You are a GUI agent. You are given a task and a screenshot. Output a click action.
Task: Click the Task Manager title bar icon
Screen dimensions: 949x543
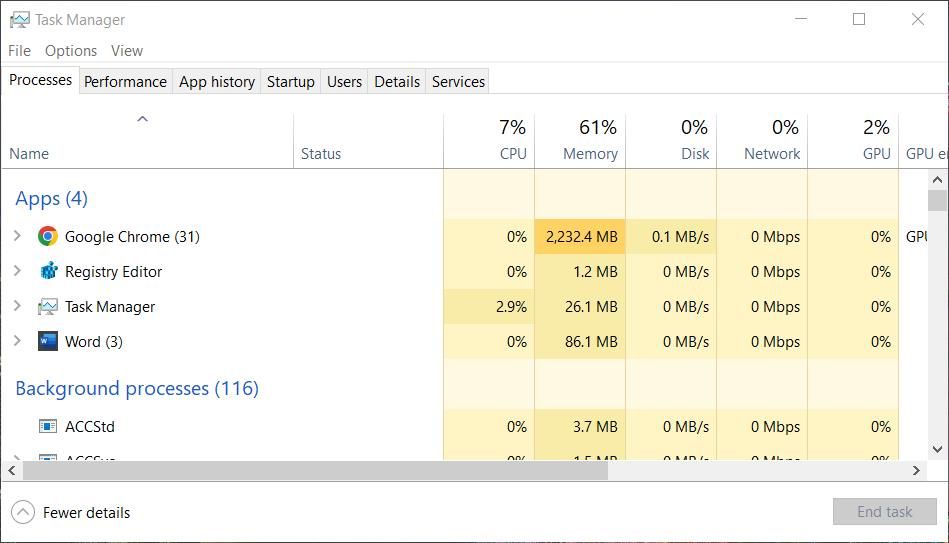[19, 19]
